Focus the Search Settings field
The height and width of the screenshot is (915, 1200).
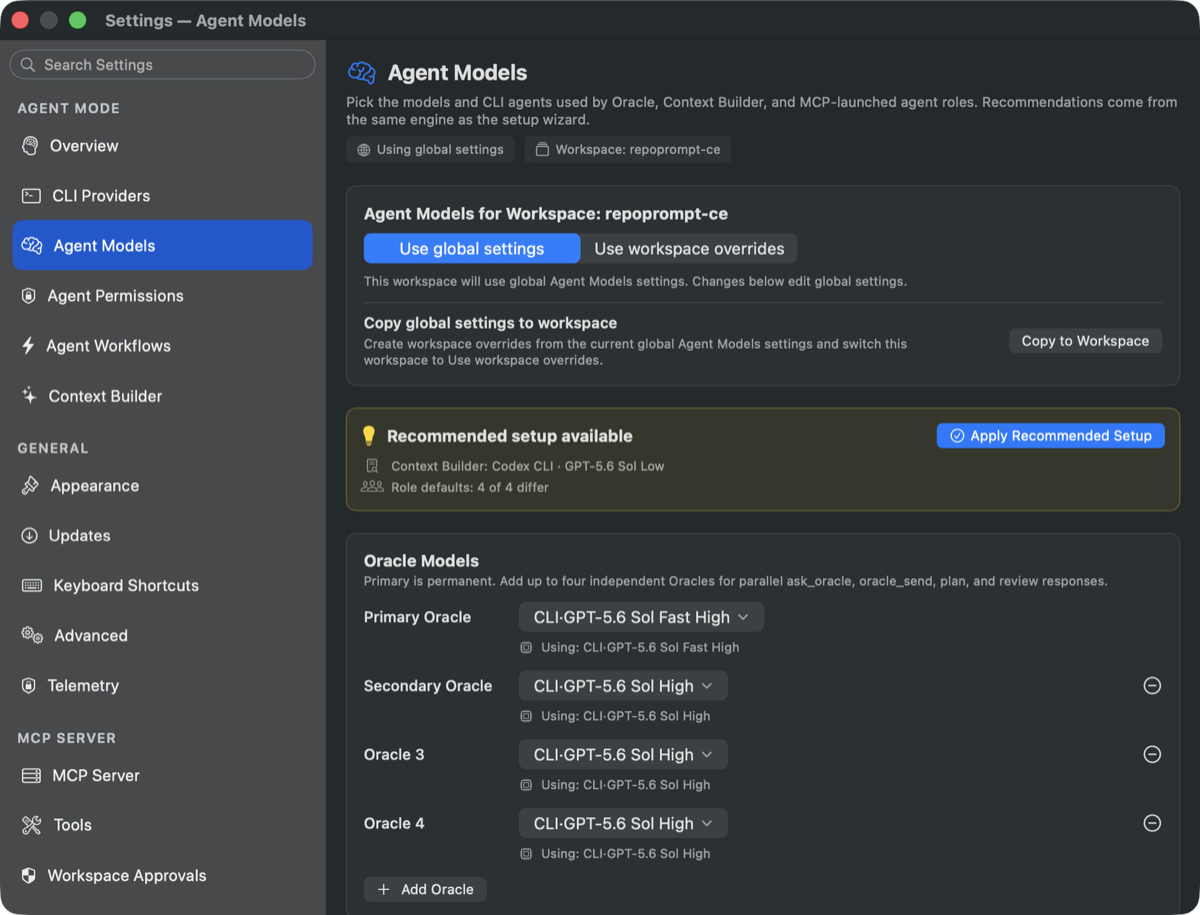(x=162, y=65)
